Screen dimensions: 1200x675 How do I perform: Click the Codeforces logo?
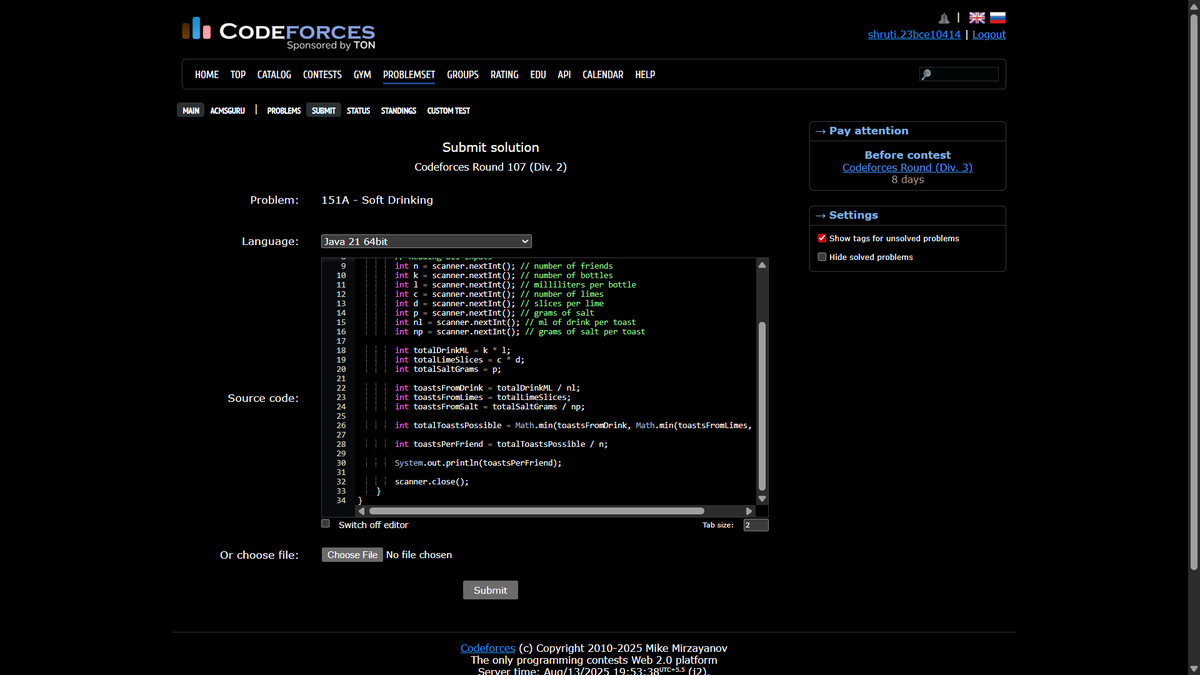click(279, 32)
